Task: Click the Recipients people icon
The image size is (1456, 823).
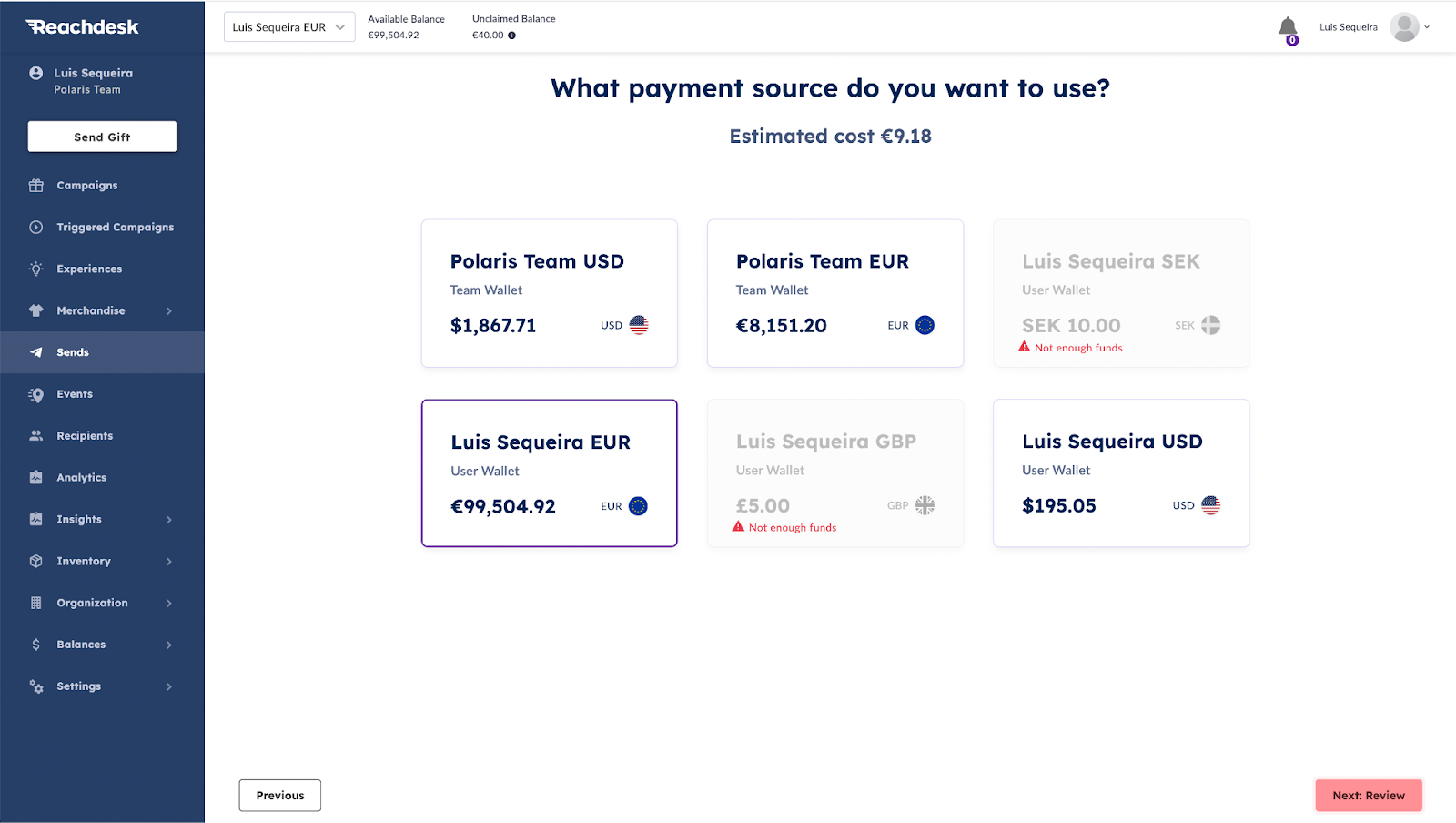Action: pos(36,436)
